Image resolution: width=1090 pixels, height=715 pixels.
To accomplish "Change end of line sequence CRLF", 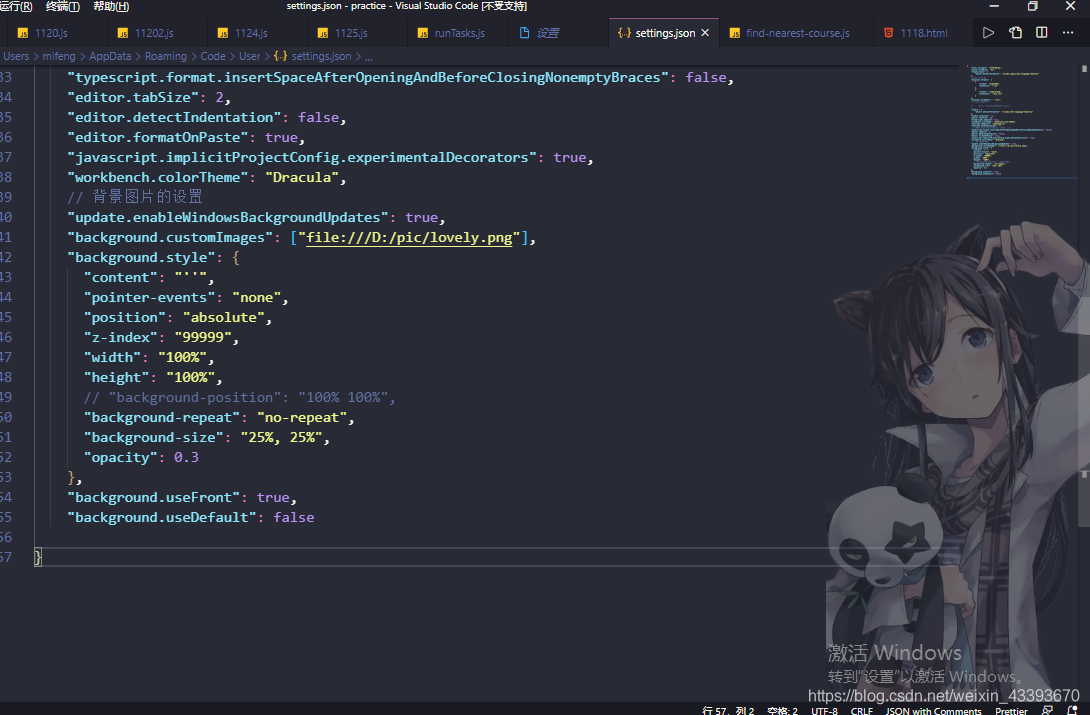I will [861, 710].
